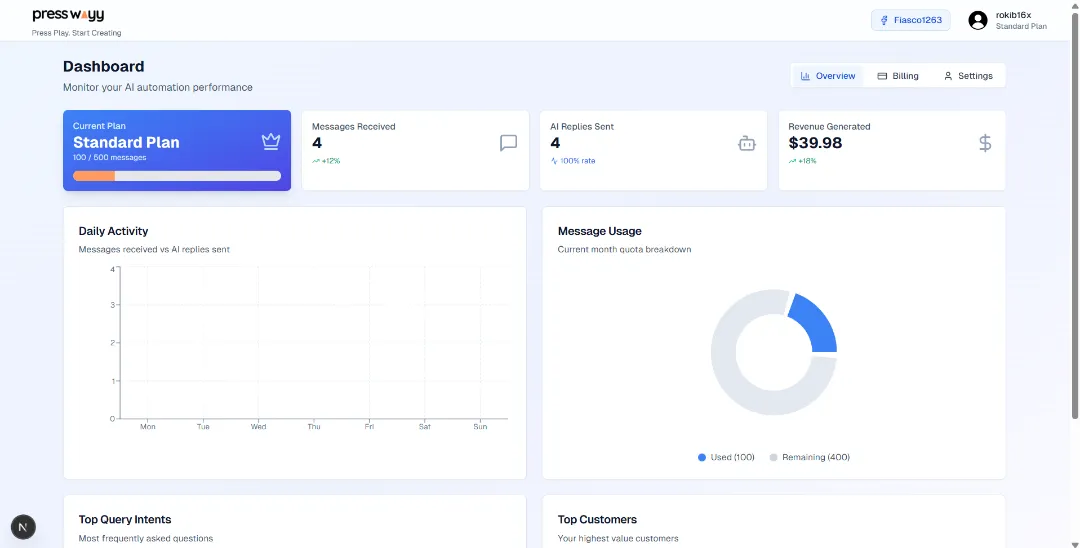Click the round N badge in corner
The height and width of the screenshot is (548, 1080).
click(23, 527)
